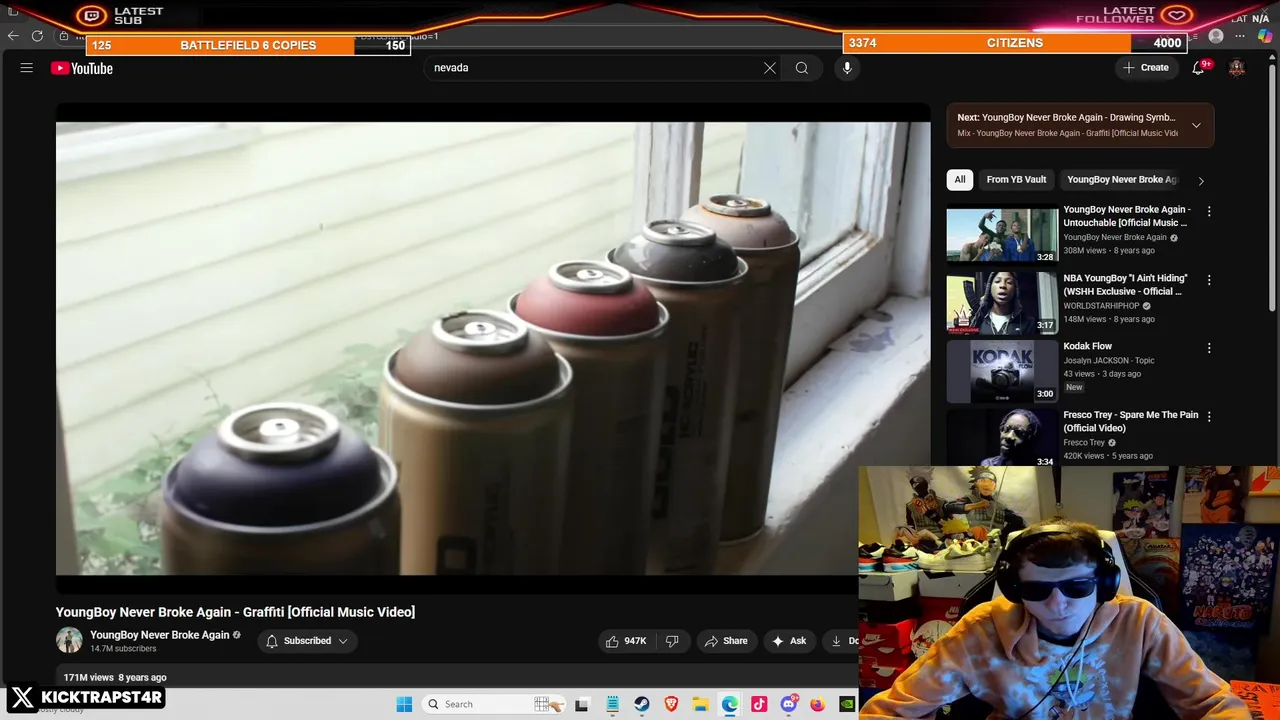Open the Kodak Flow video title
The height and width of the screenshot is (720, 1280).
pos(1088,346)
